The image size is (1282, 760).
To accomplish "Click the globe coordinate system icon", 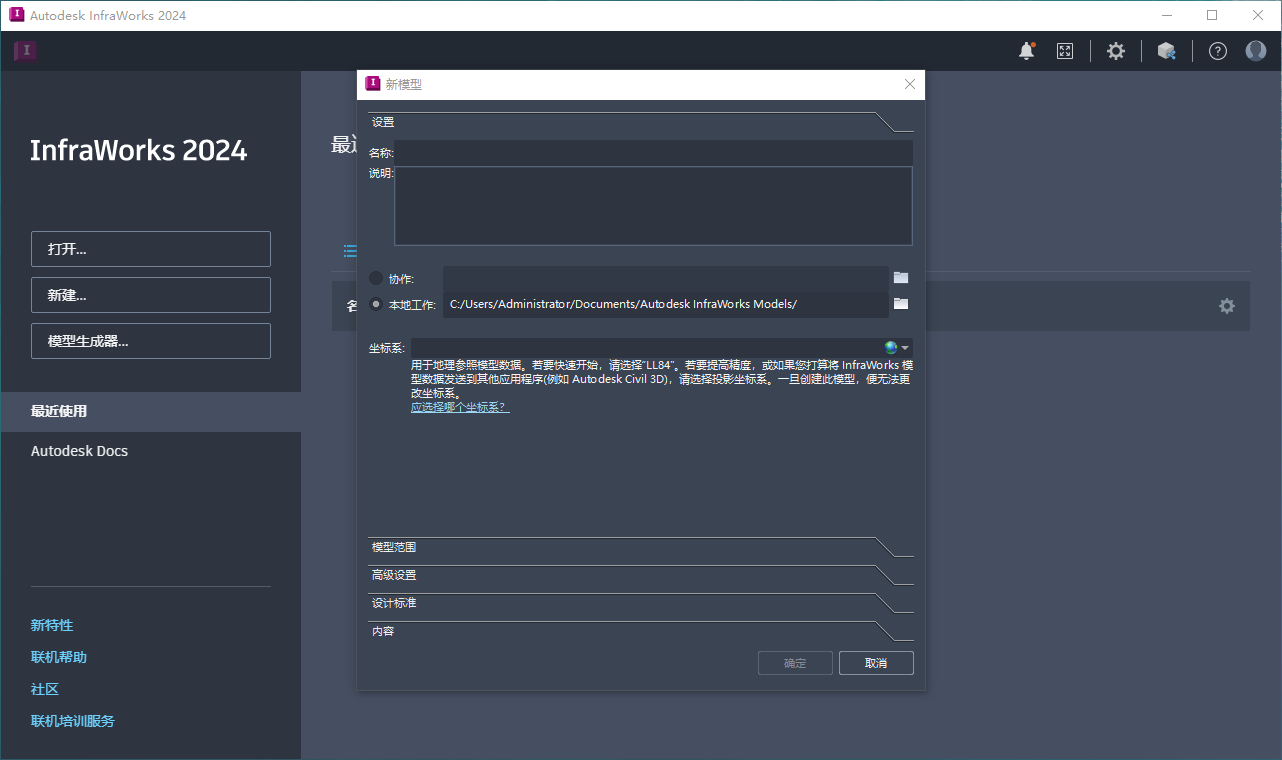I will pyautogui.click(x=890, y=348).
